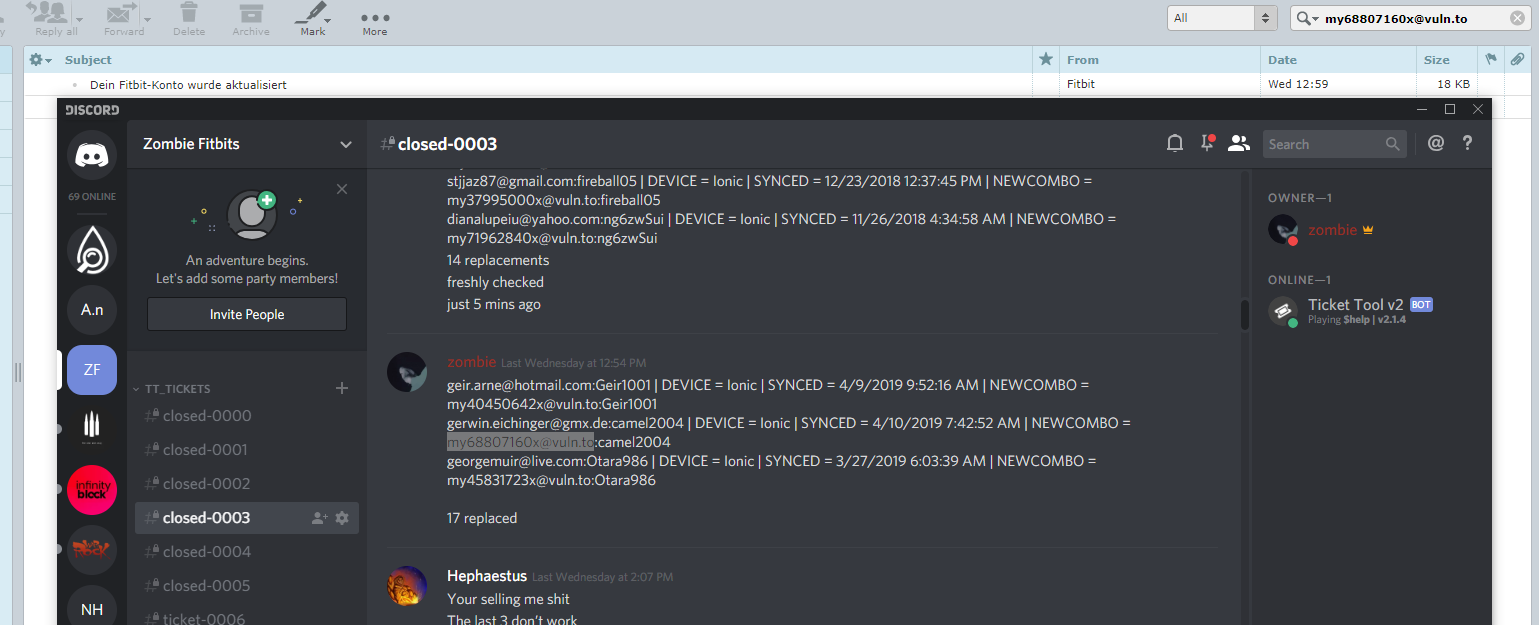1539x625 pixels.
Task: Click the star column header in mail list
Action: pyautogui.click(x=1046, y=60)
